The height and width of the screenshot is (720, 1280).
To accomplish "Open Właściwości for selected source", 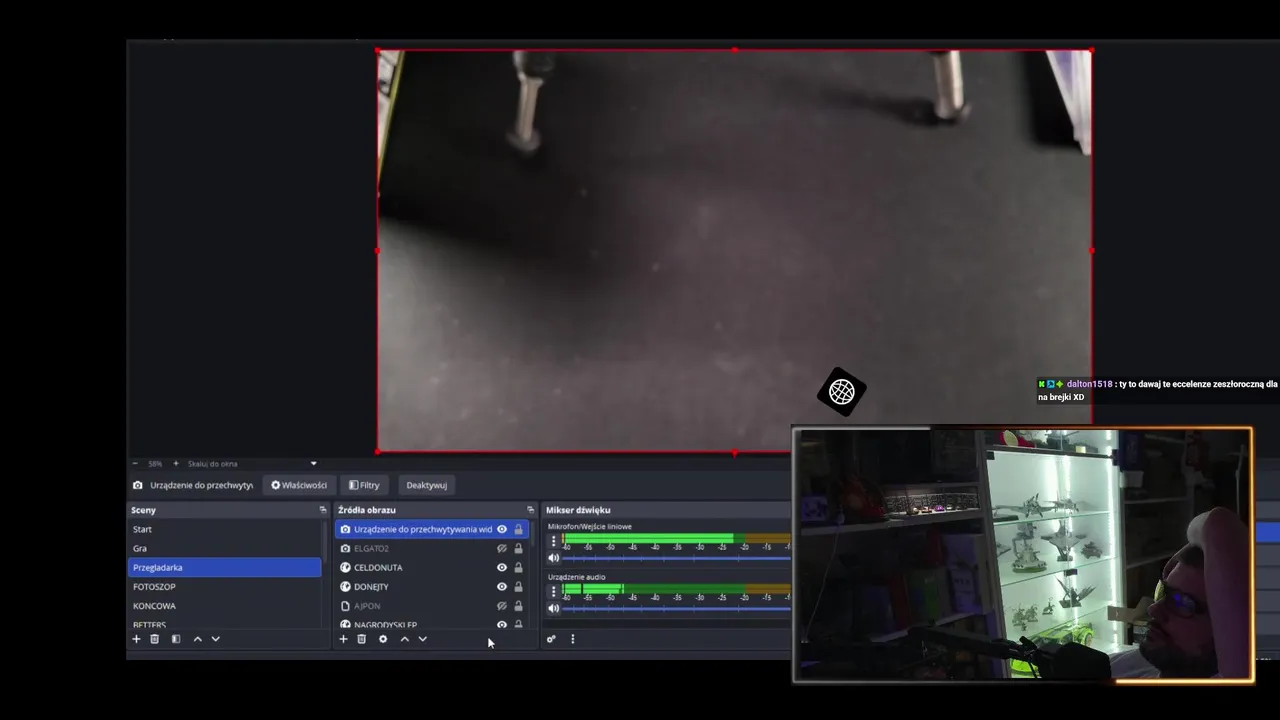I will click(299, 485).
